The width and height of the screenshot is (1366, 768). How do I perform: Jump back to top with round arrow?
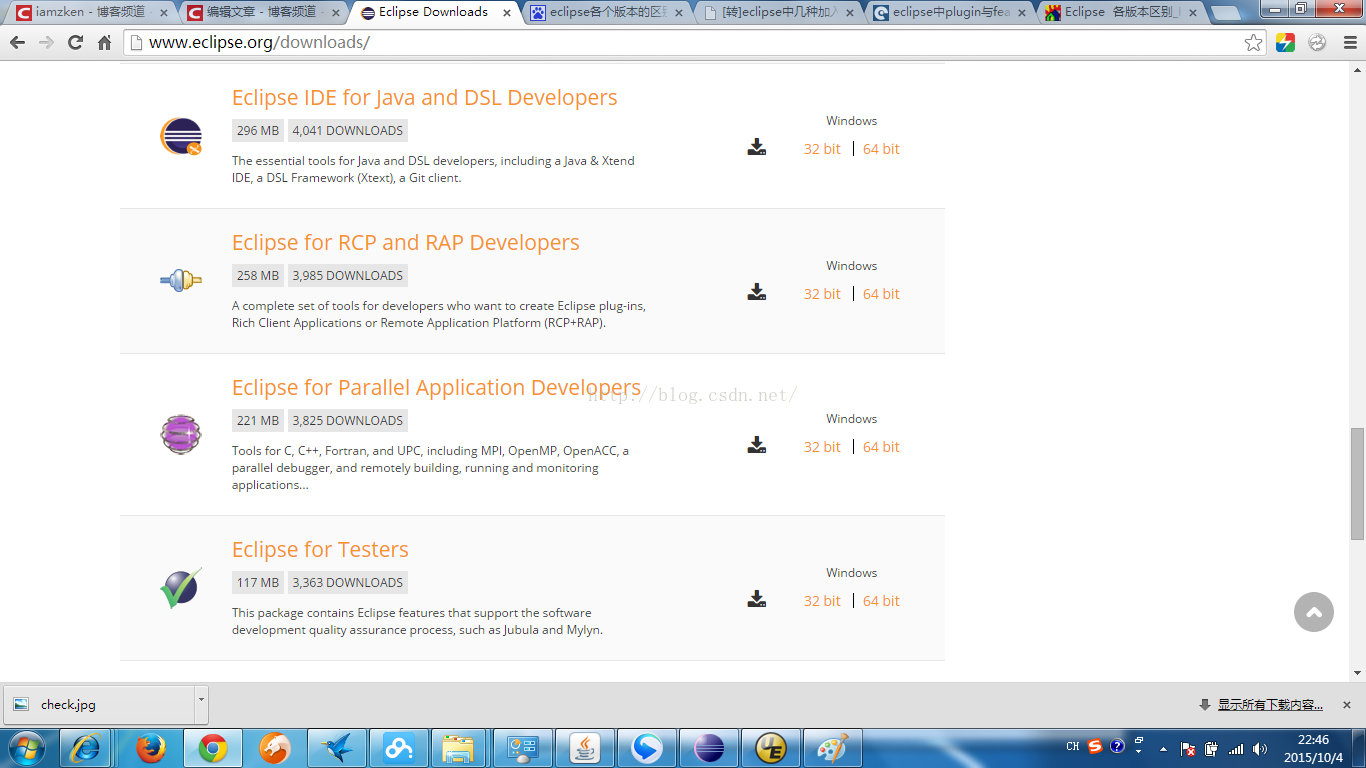1314,612
